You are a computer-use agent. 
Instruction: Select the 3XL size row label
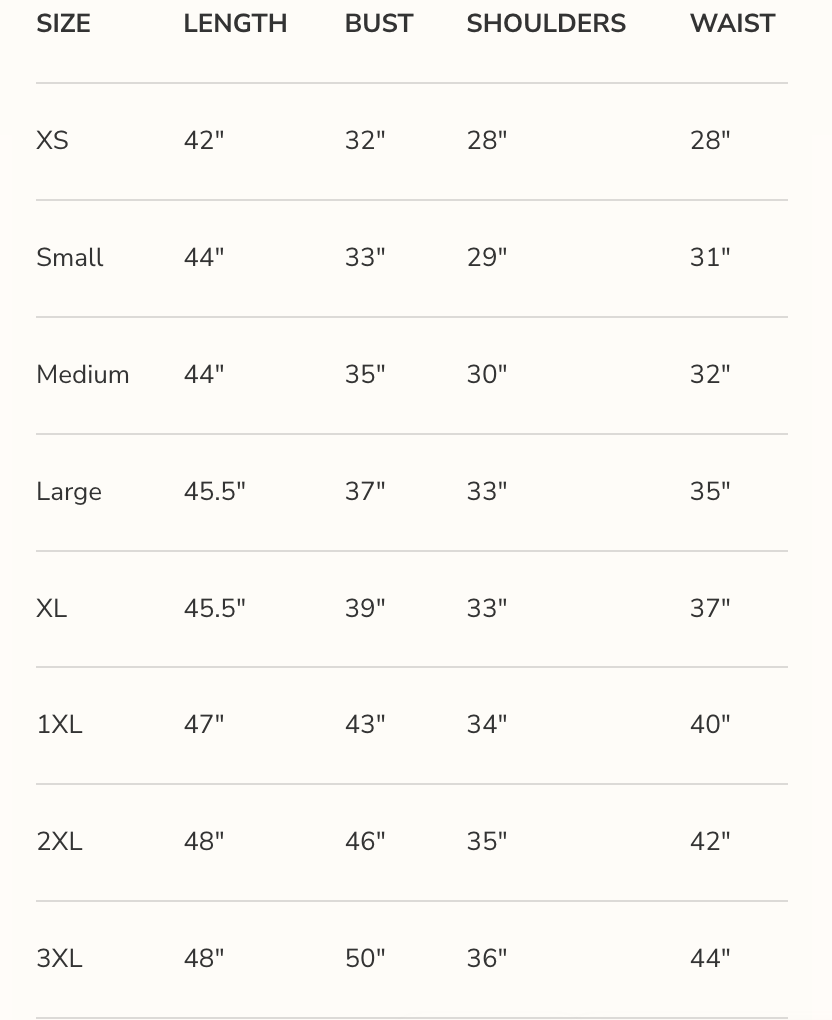(59, 959)
